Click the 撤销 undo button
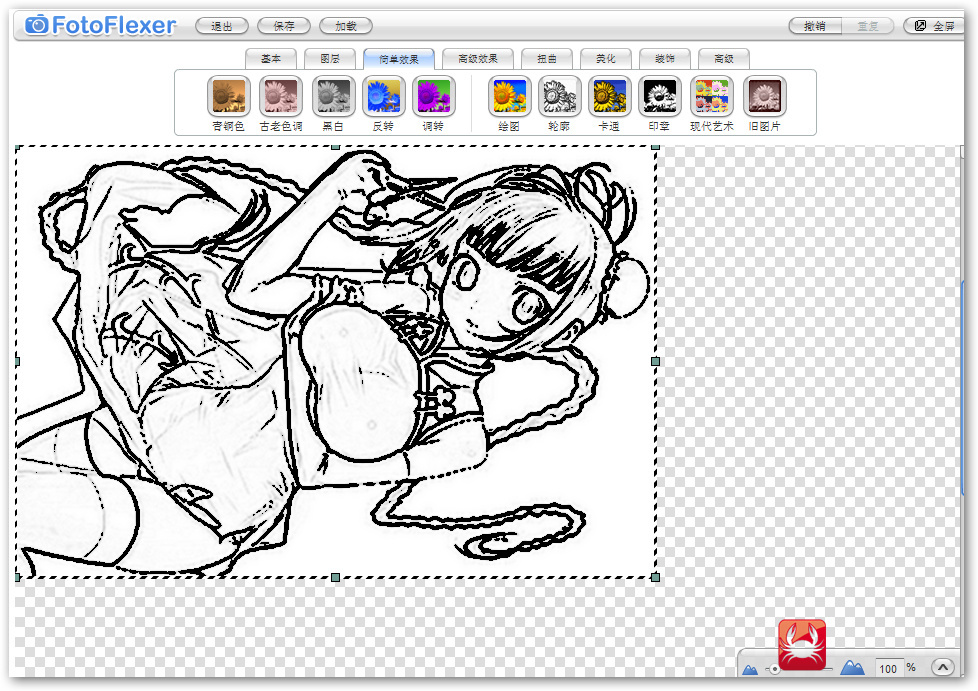Viewport: 978px width, 691px height. 815,26
